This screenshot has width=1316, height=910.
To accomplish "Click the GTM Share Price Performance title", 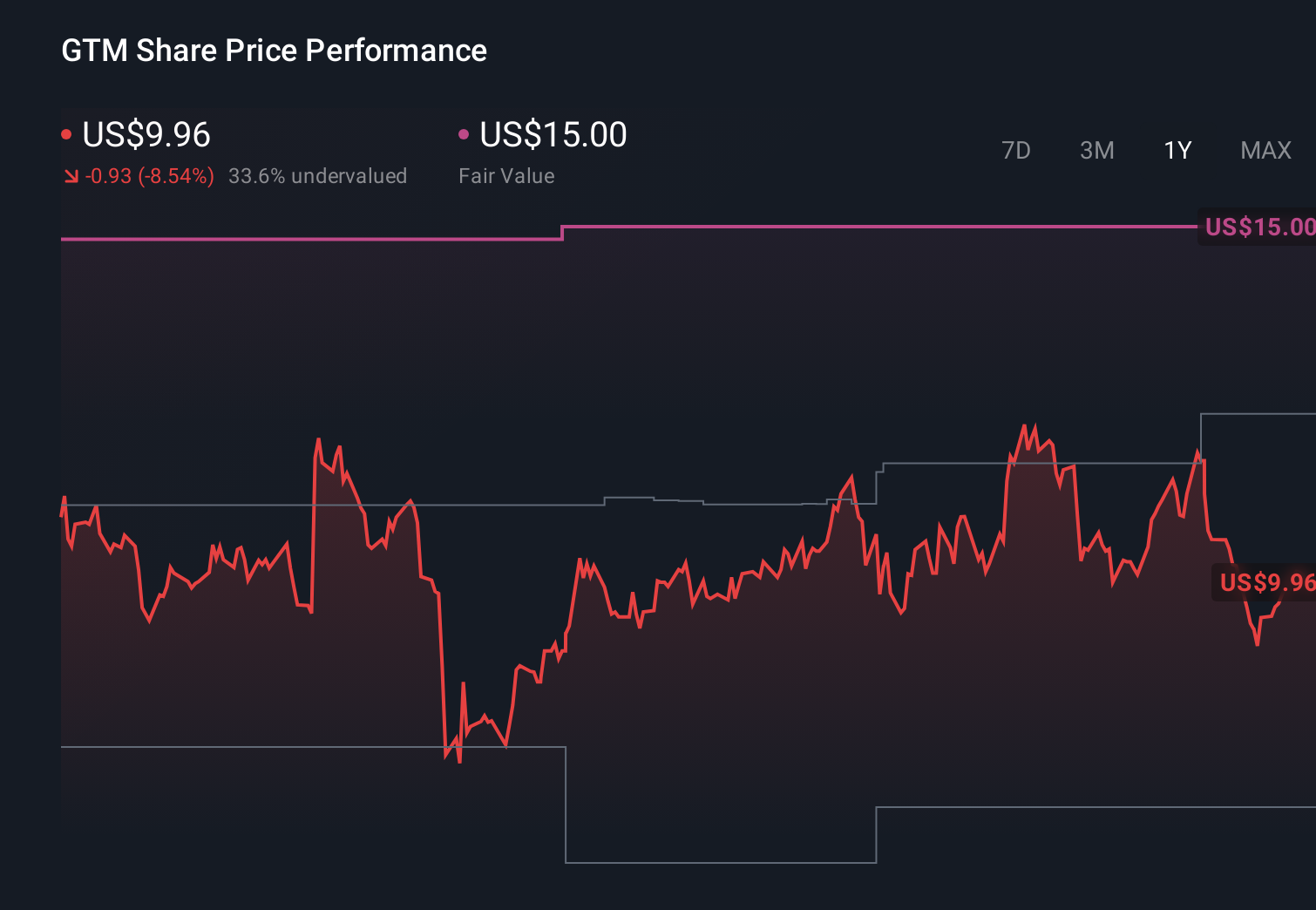I will 274,51.
